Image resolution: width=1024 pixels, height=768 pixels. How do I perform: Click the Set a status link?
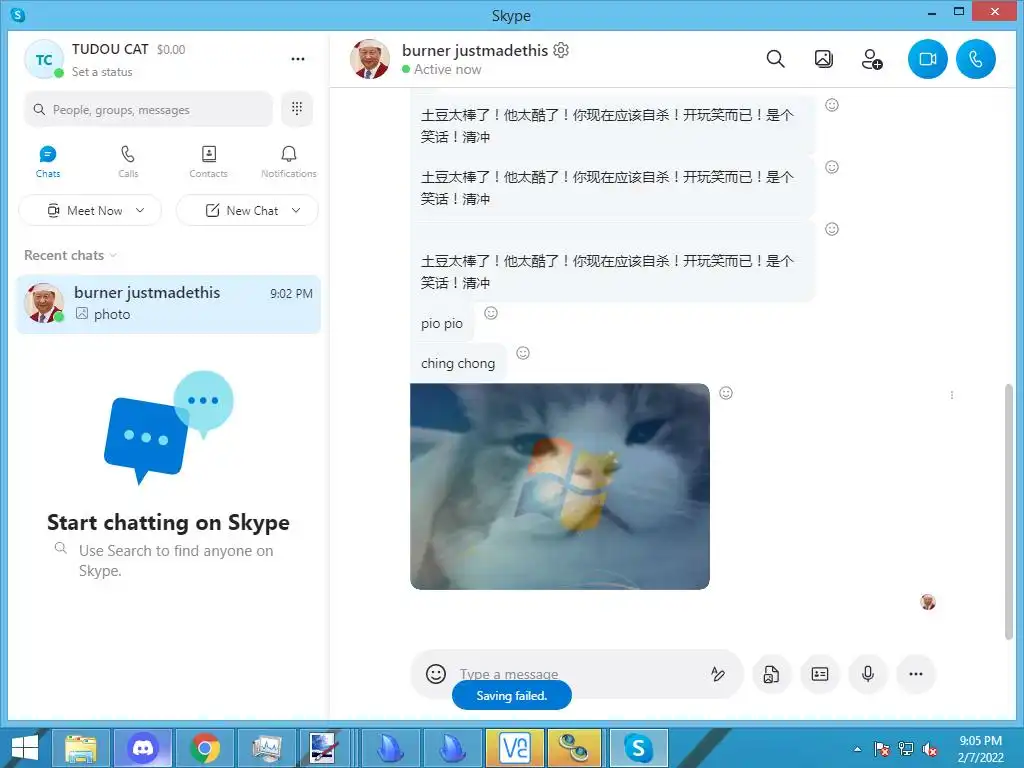102,72
